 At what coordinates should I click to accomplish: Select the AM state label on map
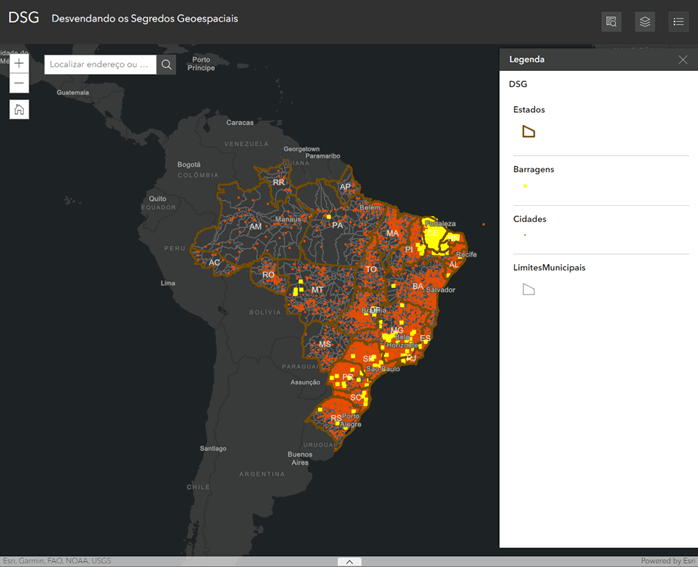[255, 227]
